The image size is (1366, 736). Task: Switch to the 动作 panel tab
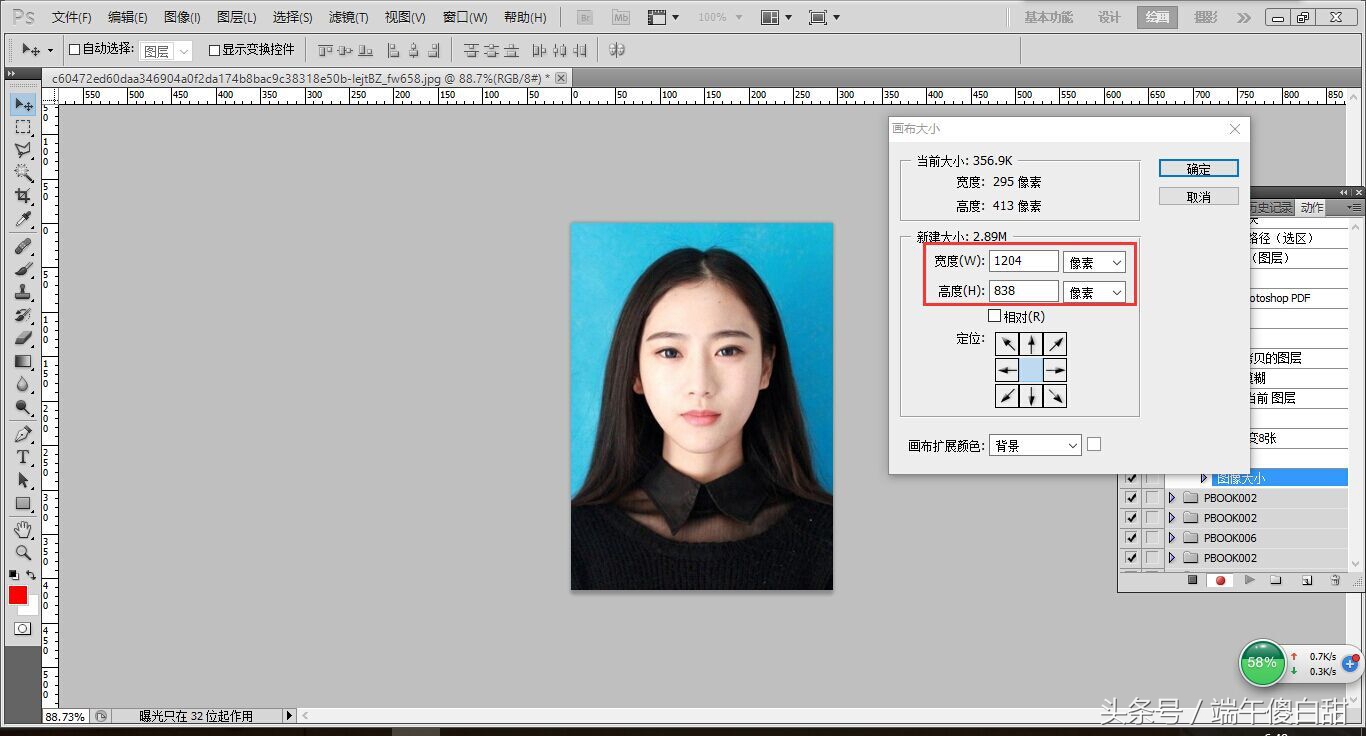tap(1312, 208)
